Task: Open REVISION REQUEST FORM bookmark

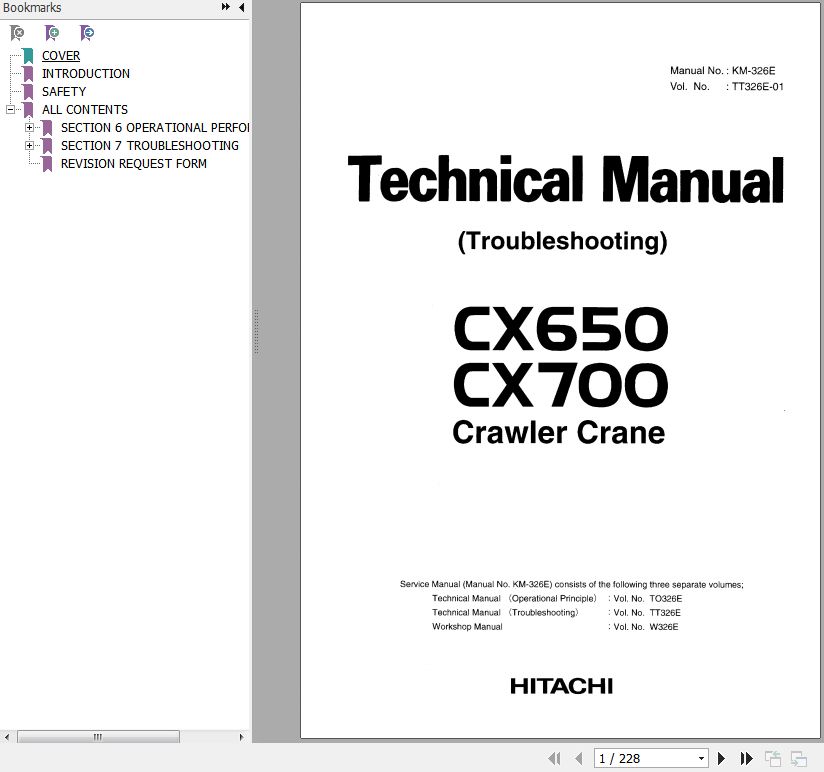Action: [133, 163]
